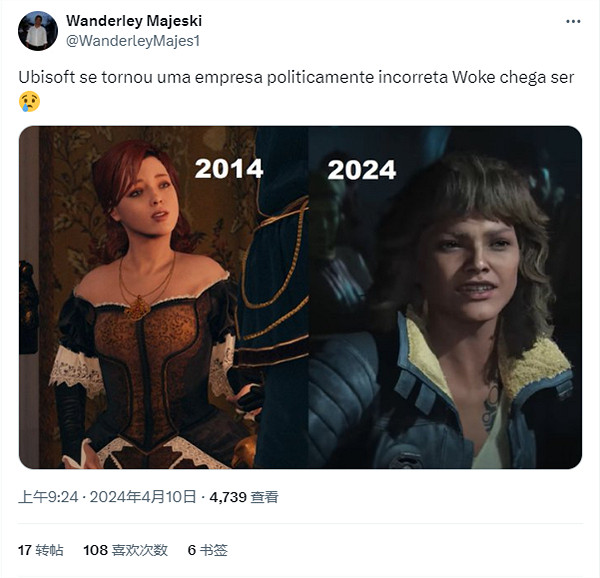
Task: Open the 6 书签 bookmarks count
Action: click(207, 550)
